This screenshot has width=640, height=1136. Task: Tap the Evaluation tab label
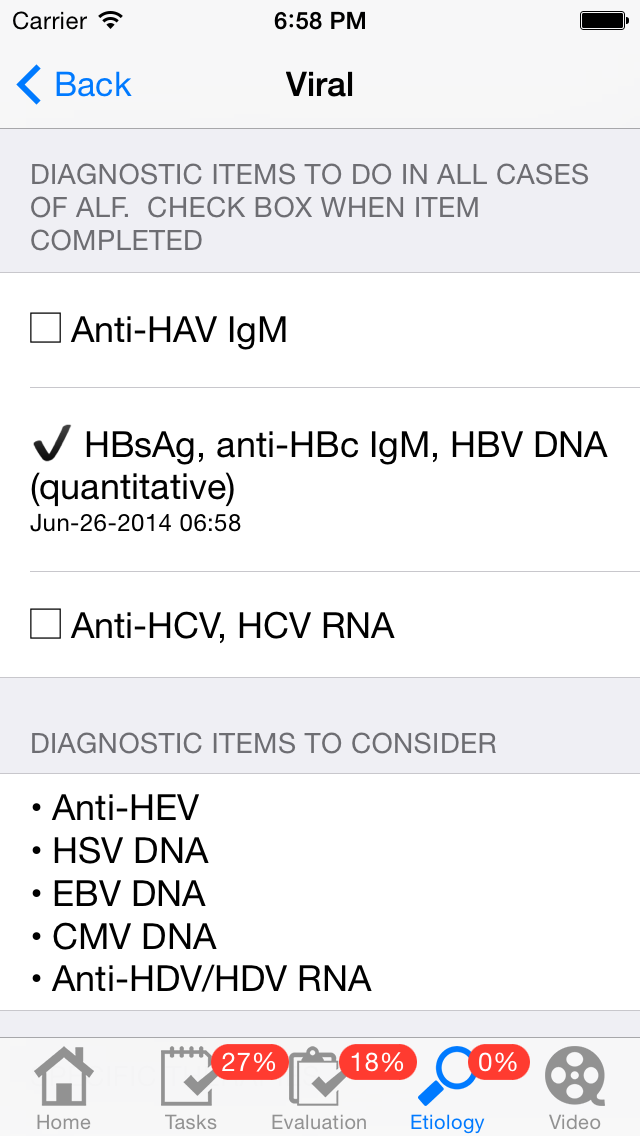tap(319, 1122)
